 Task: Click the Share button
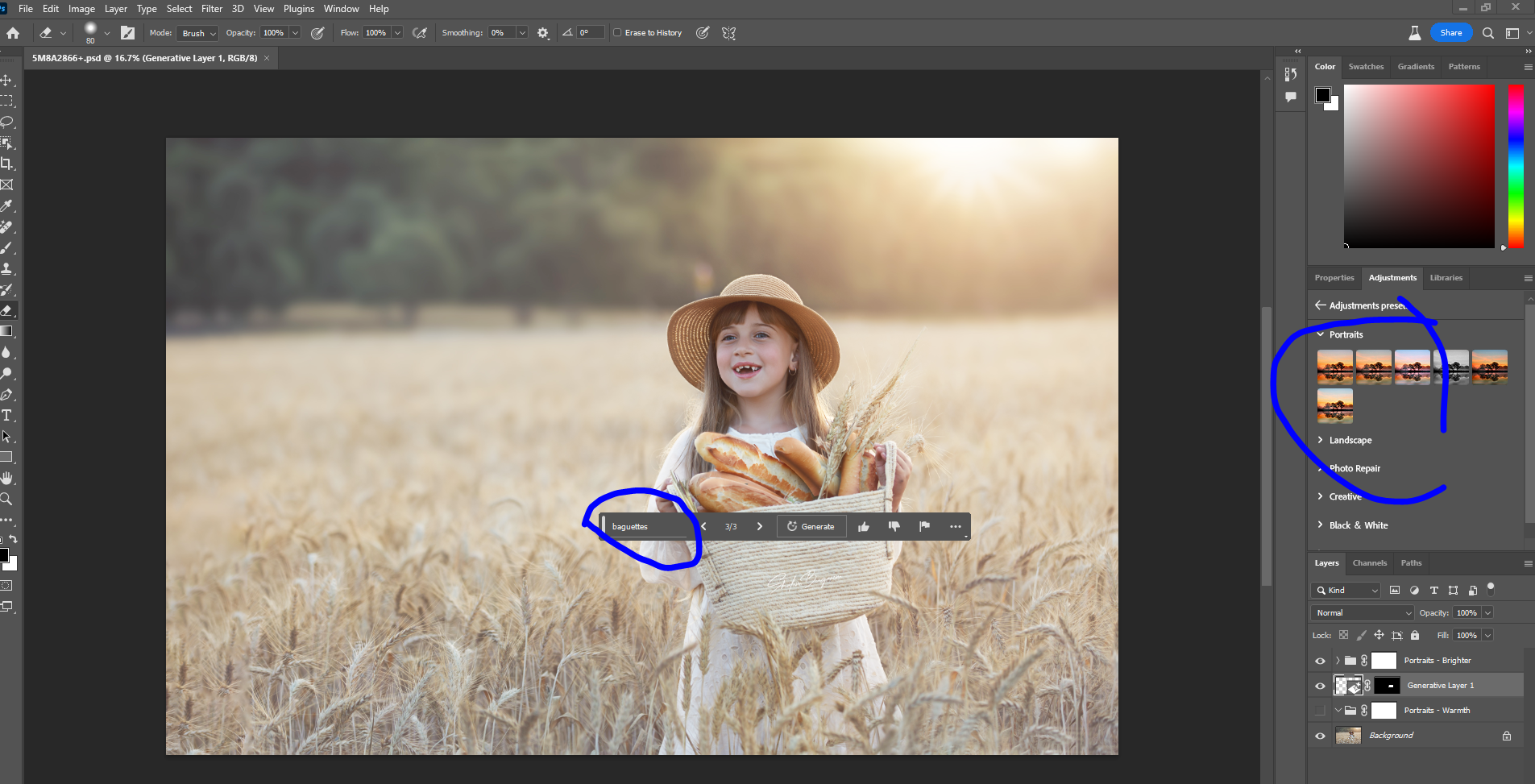tap(1451, 33)
